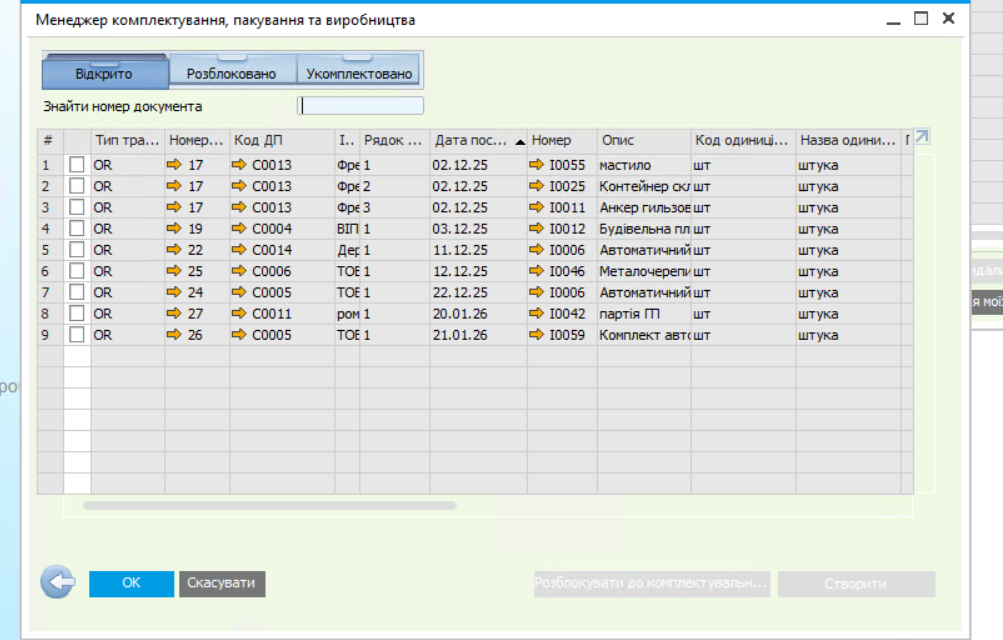Click the Скасувати button
1003x640 pixels.
222,583
